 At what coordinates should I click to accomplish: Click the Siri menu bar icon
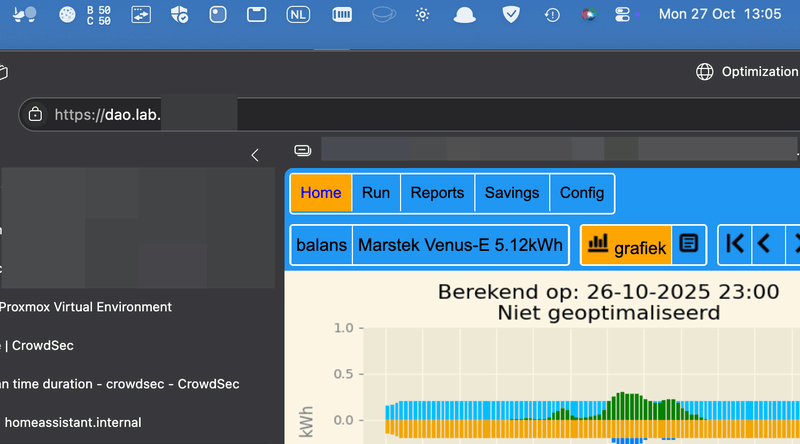click(x=588, y=15)
